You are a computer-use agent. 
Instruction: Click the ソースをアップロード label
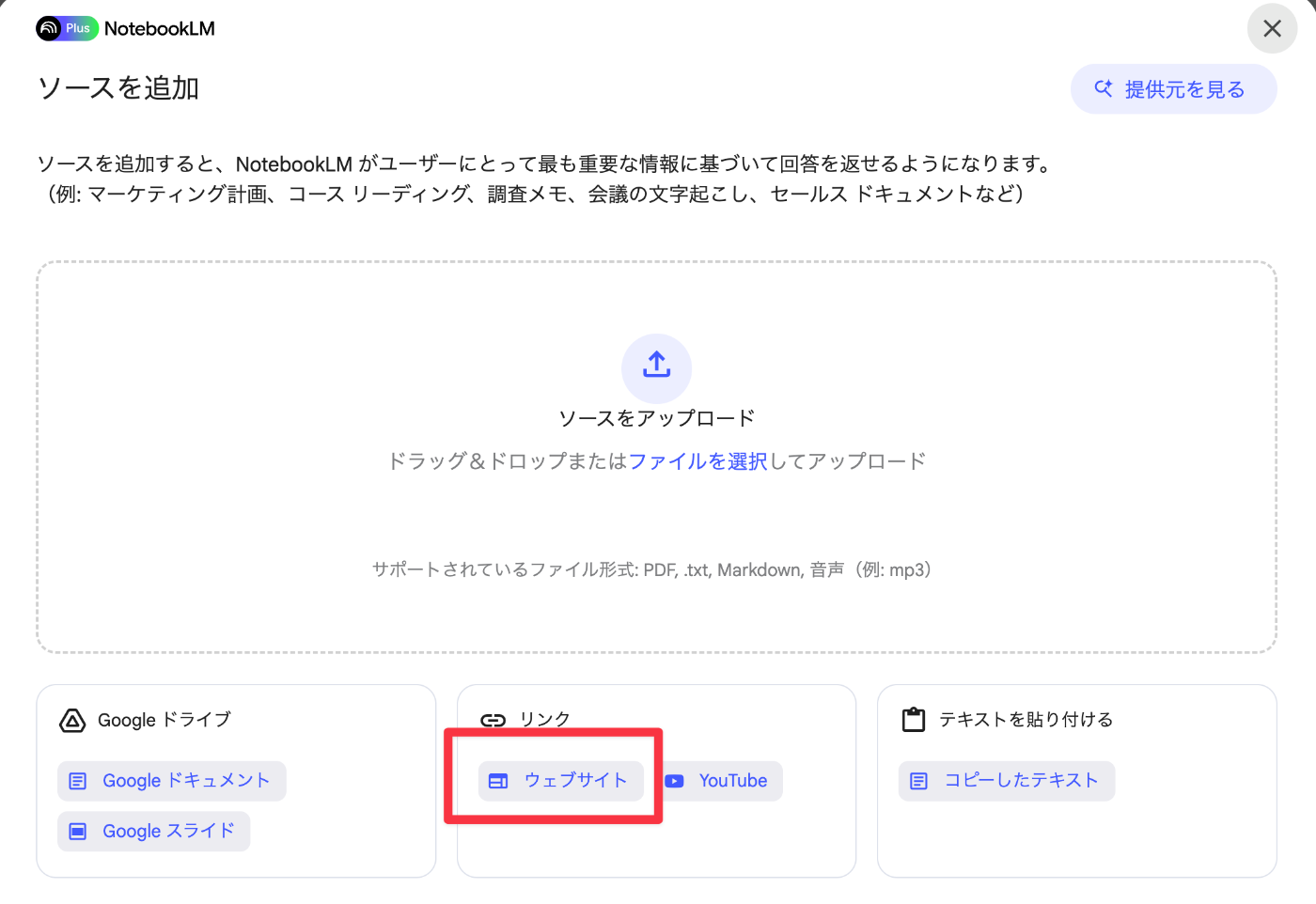(x=657, y=418)
